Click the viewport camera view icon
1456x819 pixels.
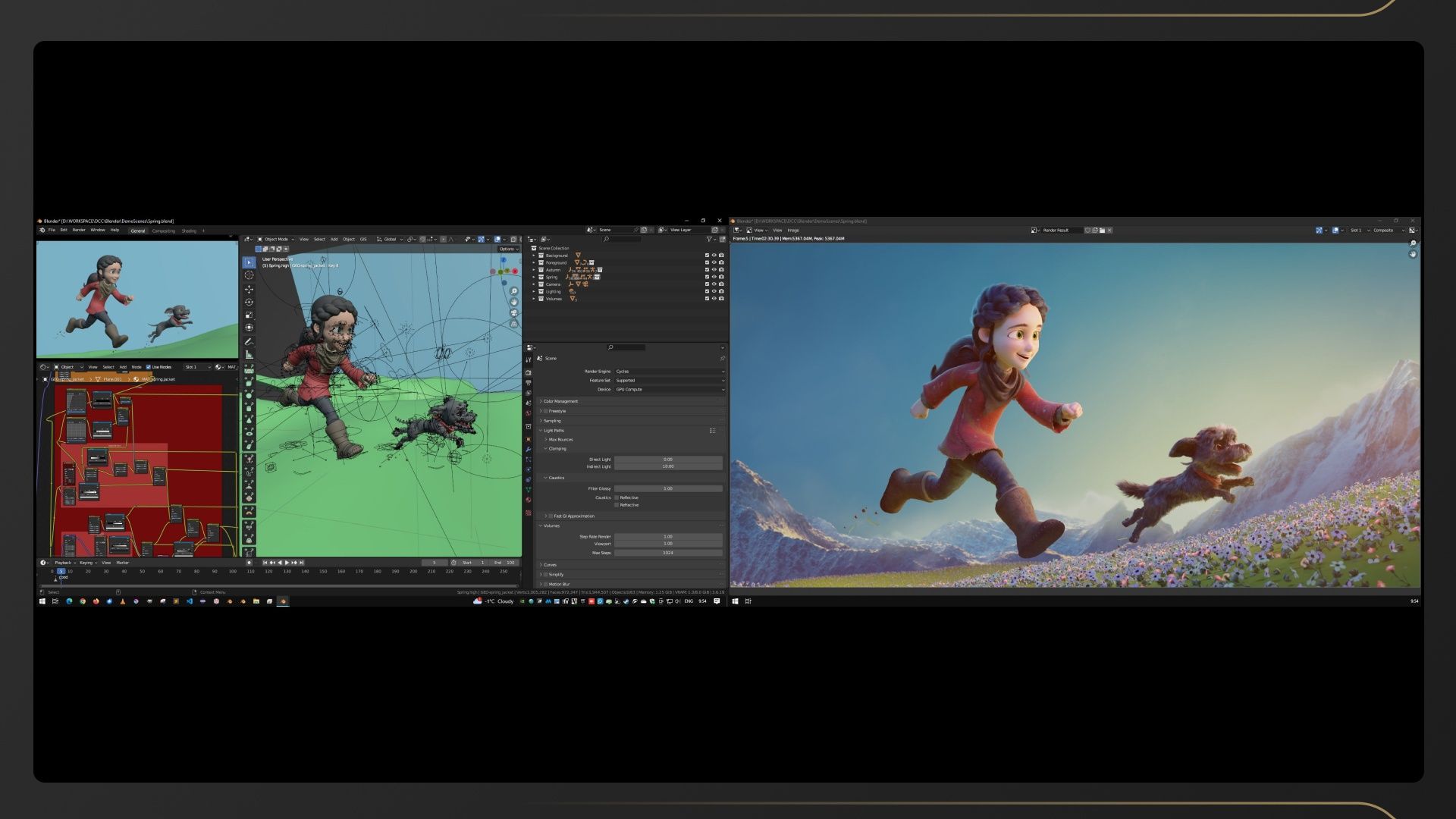click(x=514, y=312)
